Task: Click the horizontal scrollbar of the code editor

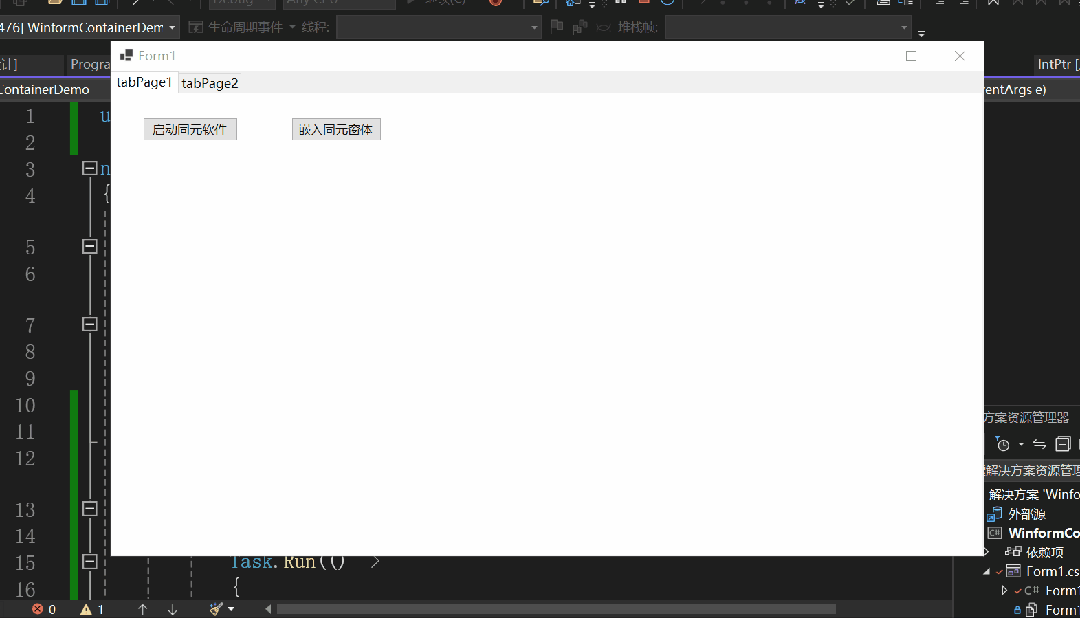Action: (557, 609)
